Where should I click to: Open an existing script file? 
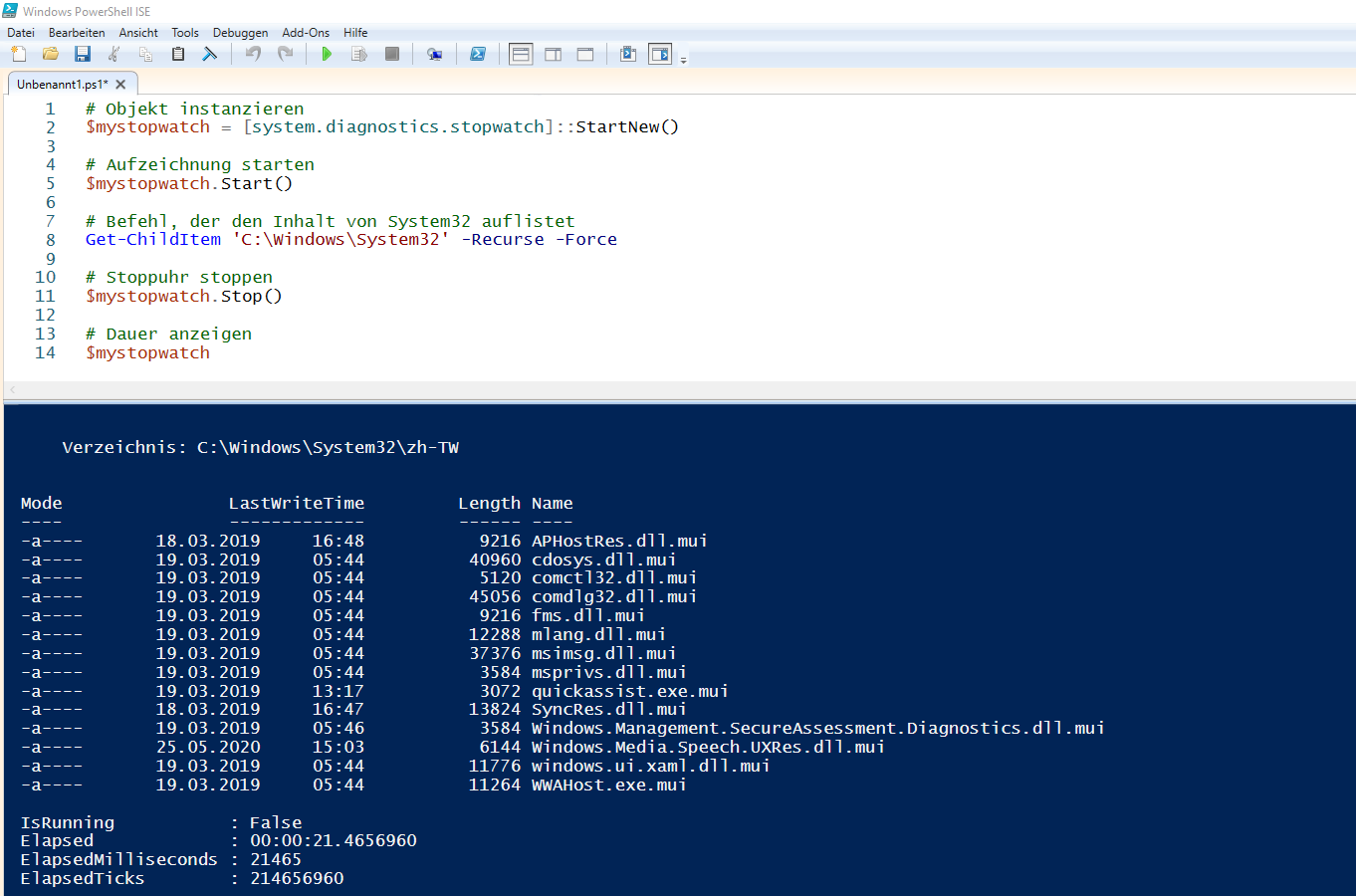click(50, 54)
